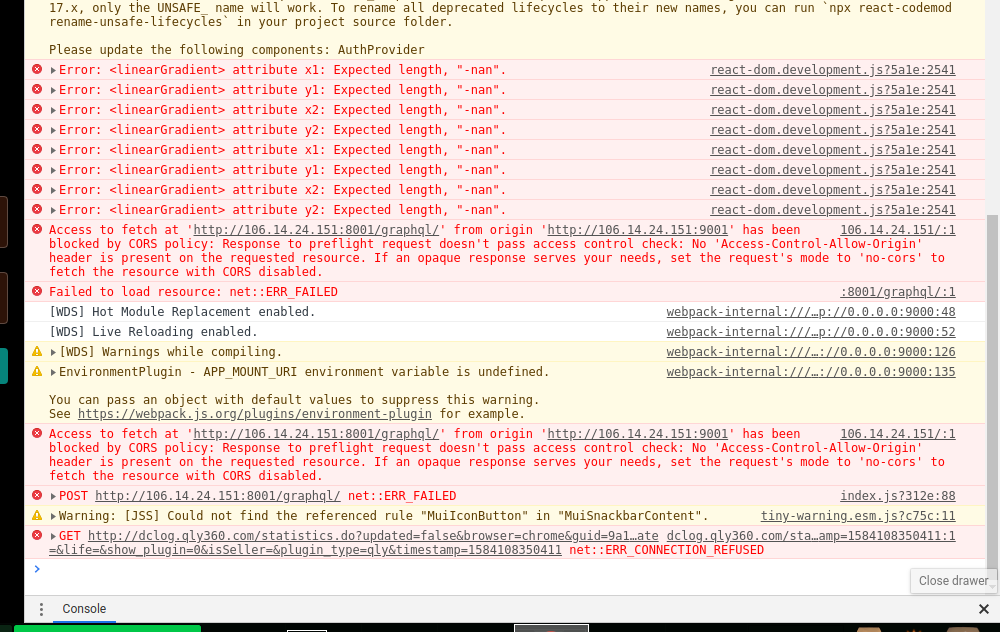The height and width of the screenshot is (632, 1000).
Task: Open the webpack.js.org environment-plugin link
Action: (x=254, y=414)
